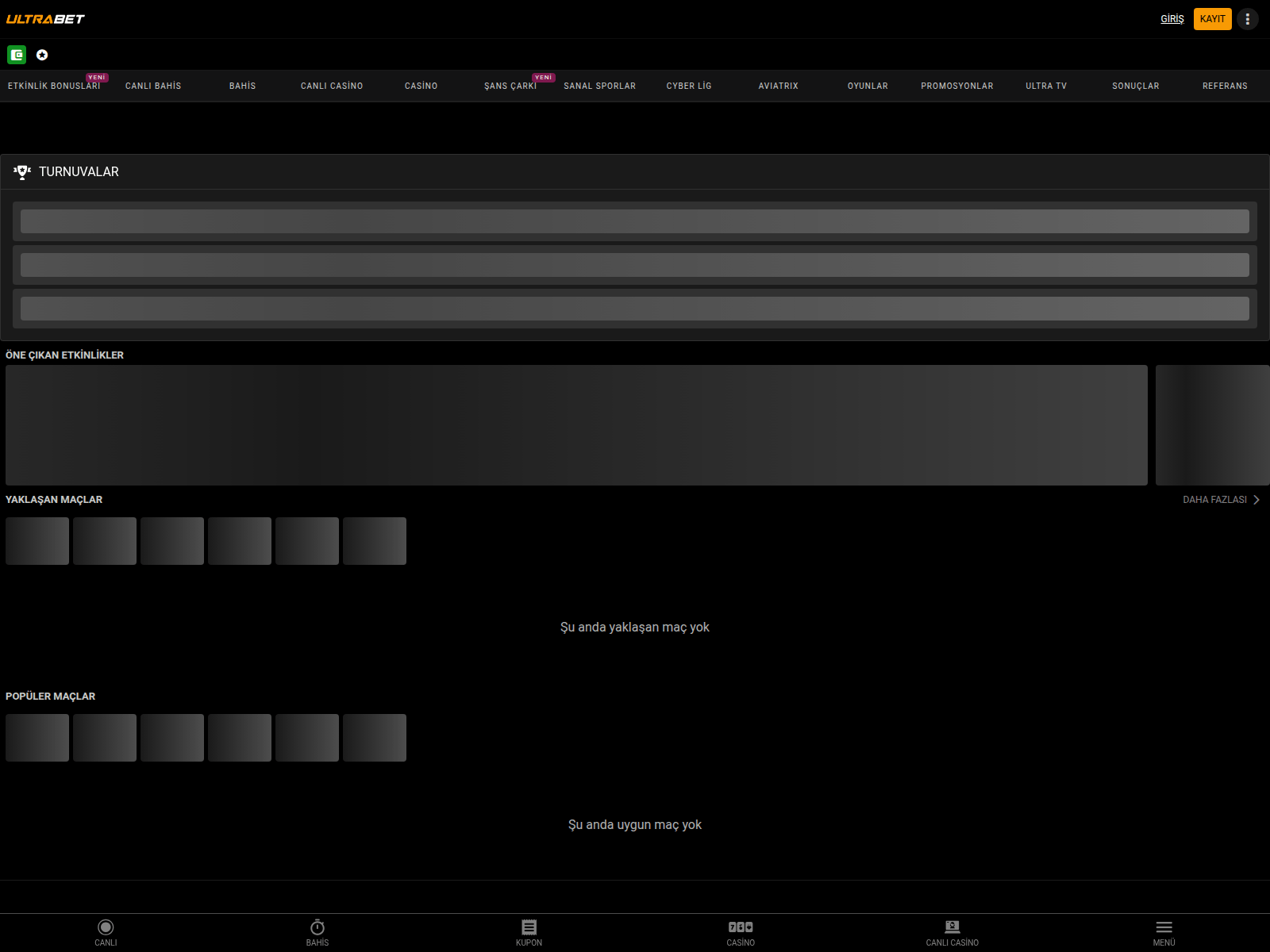Go to Sanal Sporlar section
This screenshot has width=1270, height=952.
coord(600,86)
